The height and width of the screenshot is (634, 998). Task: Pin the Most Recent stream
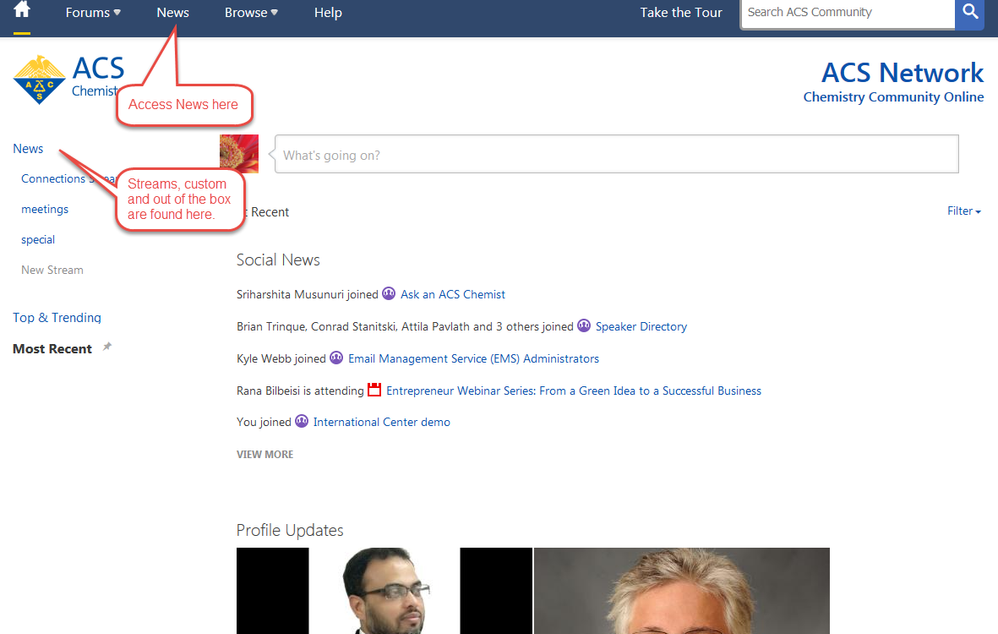pos(107,347)
